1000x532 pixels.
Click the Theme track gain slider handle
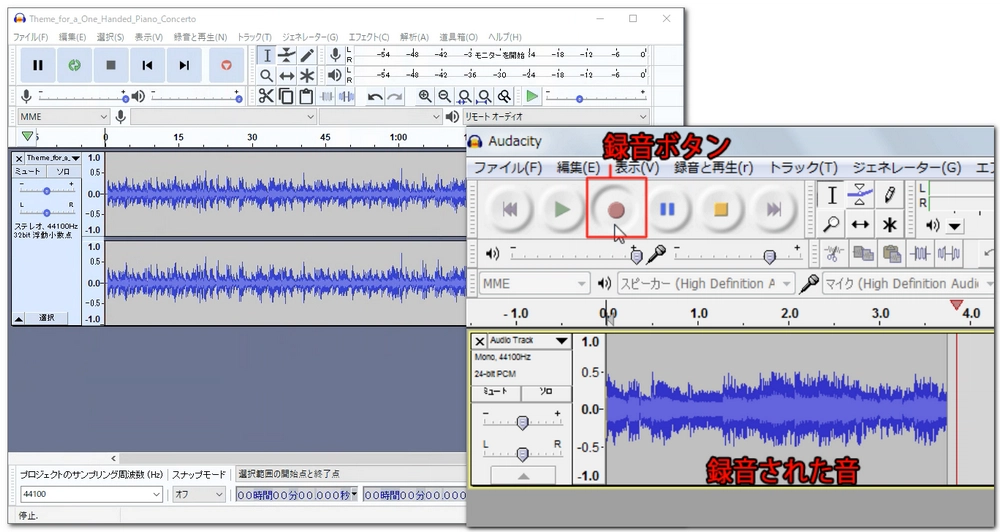(47, 191)
